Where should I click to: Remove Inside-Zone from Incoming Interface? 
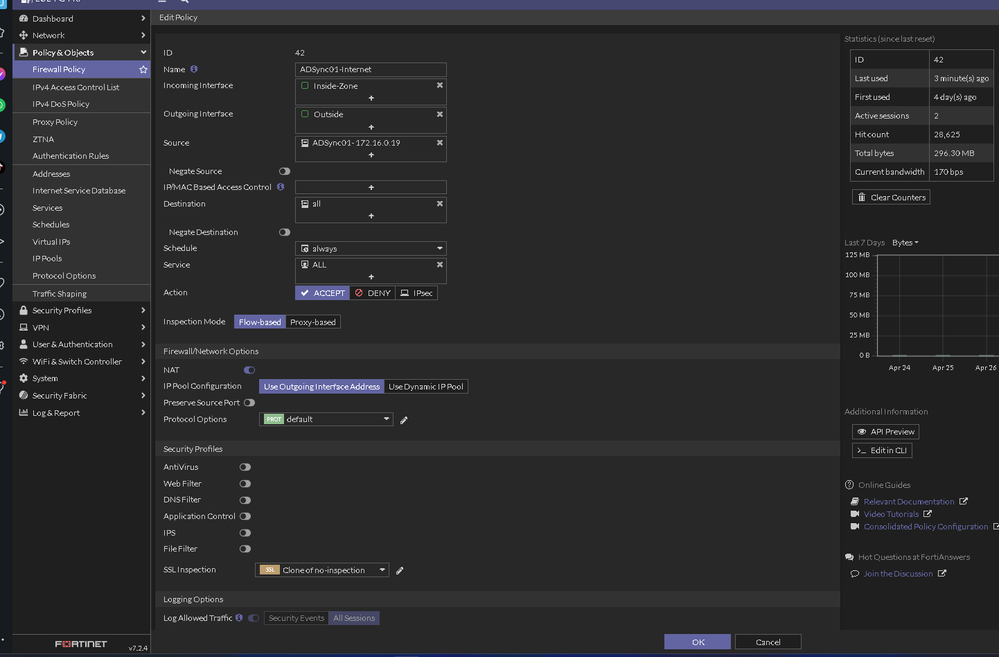click(439, 86)
